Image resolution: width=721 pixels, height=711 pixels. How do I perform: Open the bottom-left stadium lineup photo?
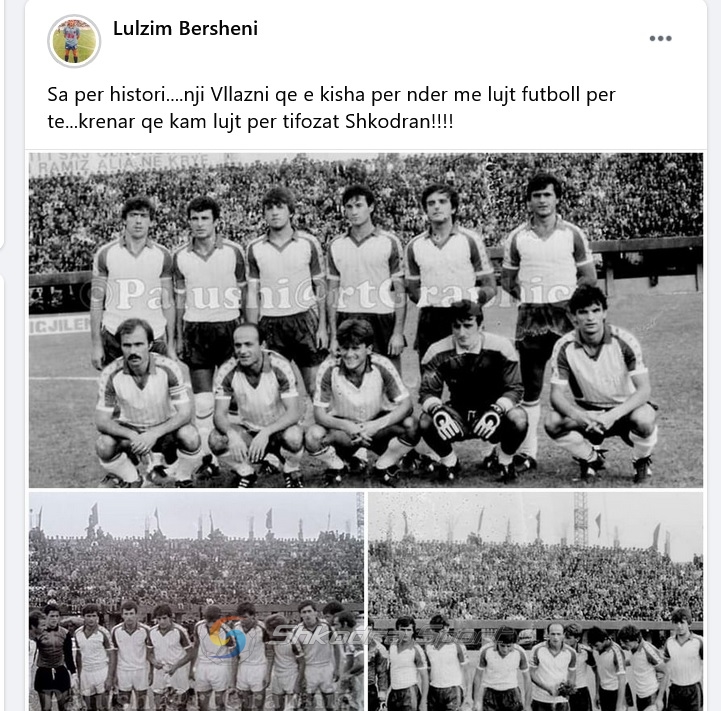(196, 602)
